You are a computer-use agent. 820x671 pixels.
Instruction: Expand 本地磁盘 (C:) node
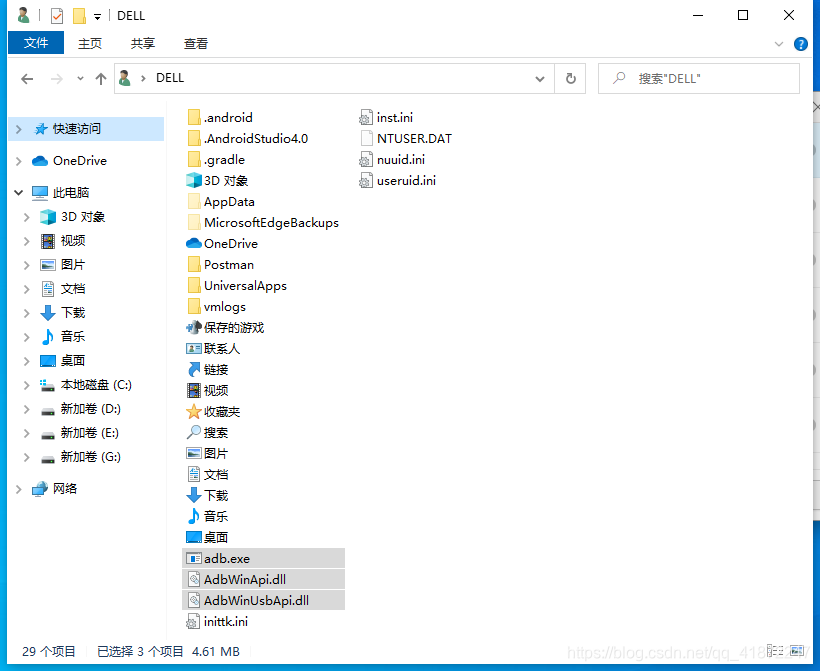(27, 385)
